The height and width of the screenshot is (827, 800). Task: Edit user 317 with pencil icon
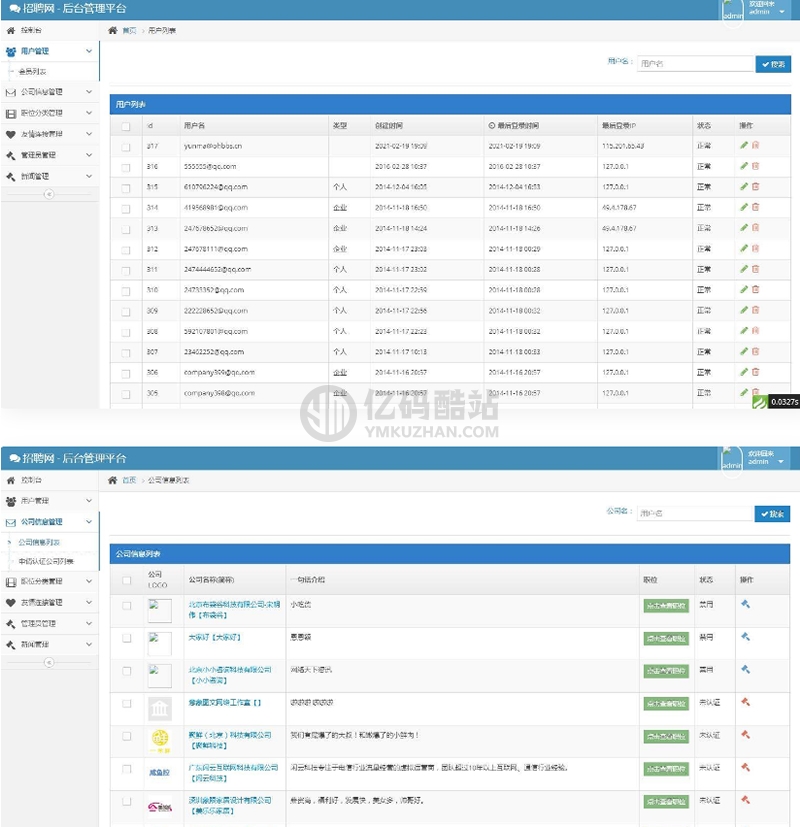click(744, 145)
